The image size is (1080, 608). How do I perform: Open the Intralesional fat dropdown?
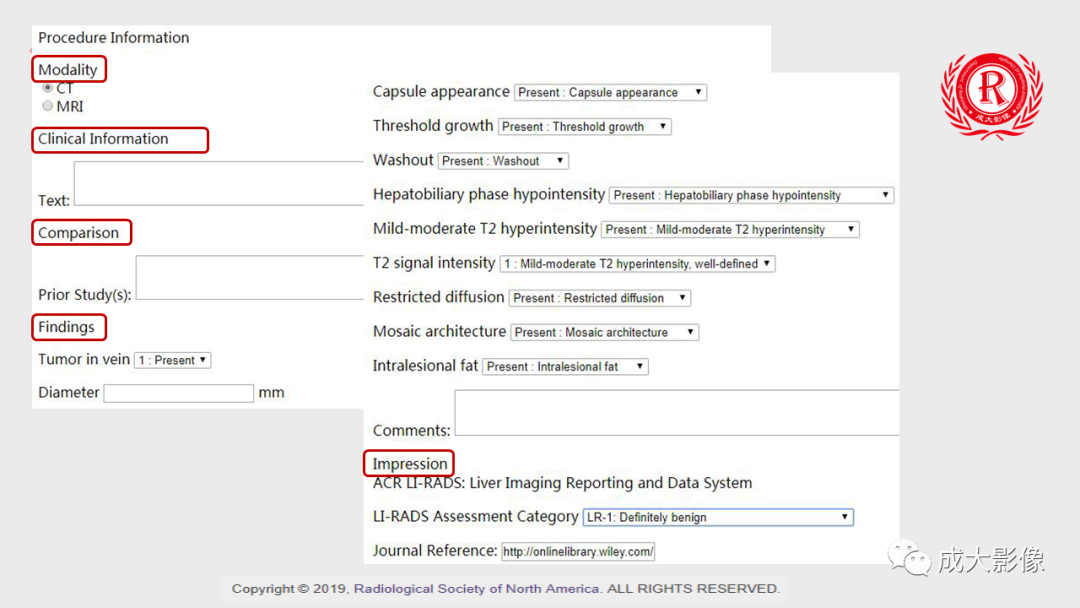point(565,367)
